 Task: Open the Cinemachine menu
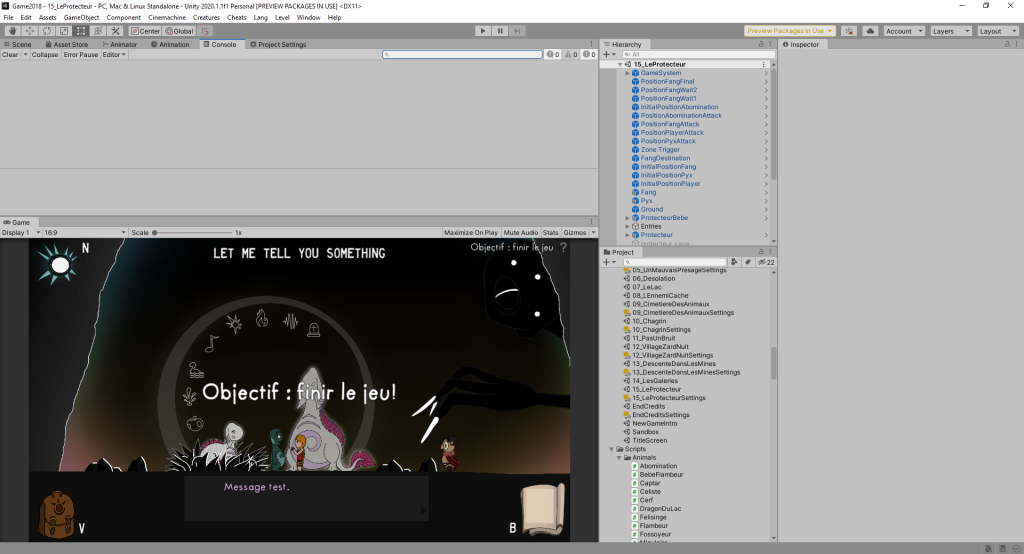tap(167, 18)
